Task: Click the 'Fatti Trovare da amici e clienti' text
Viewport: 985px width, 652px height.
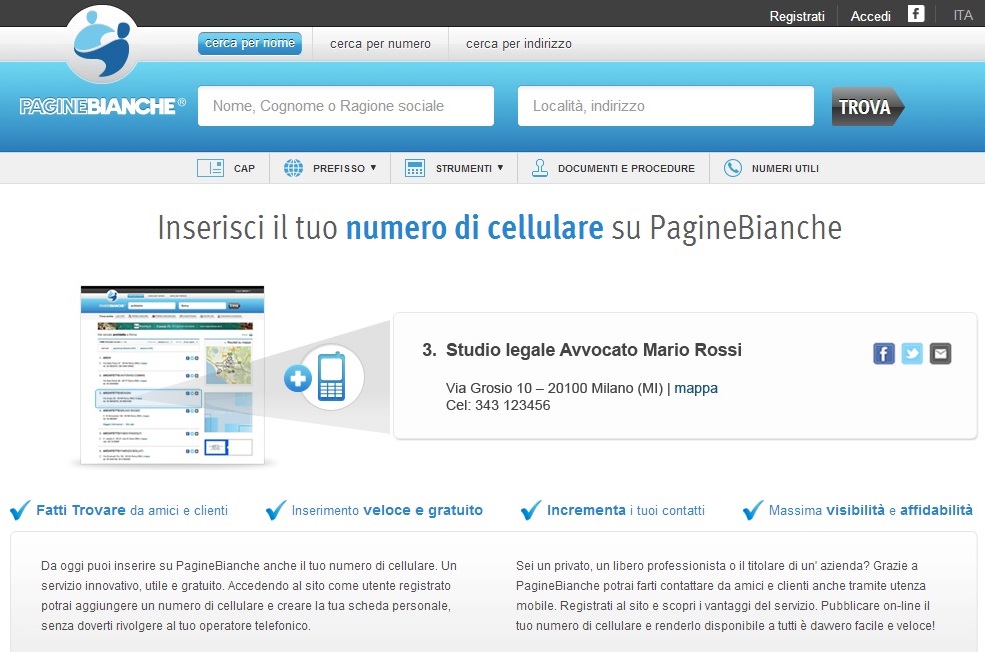Action: click(x=132, y=510)
